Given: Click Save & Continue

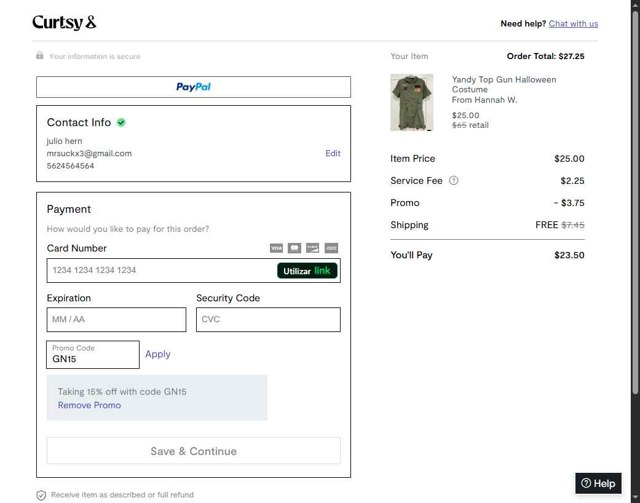Looking at the screenshot, I should click(x=193, y=451).
